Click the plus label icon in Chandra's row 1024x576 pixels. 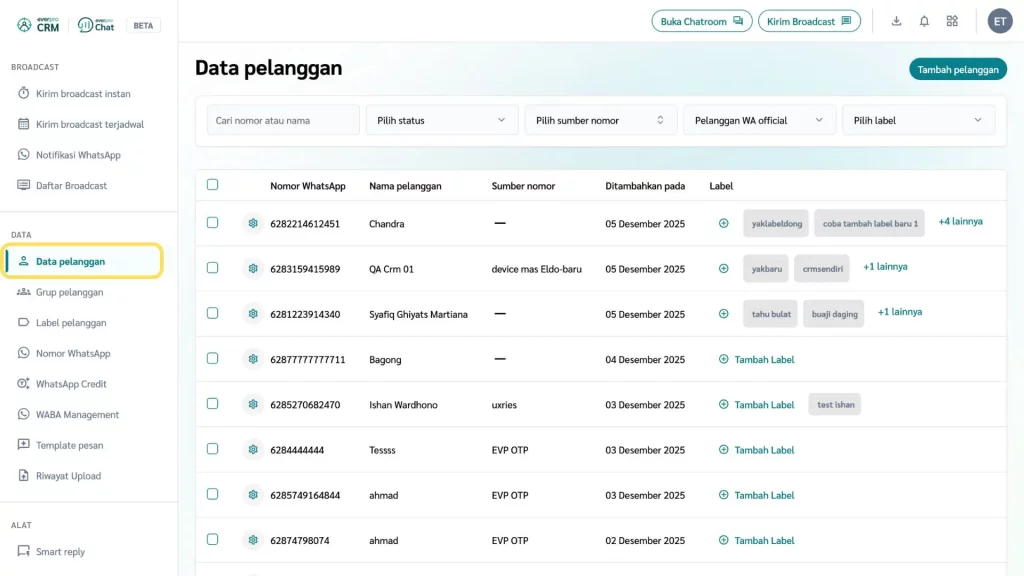(x=724, y=223)
